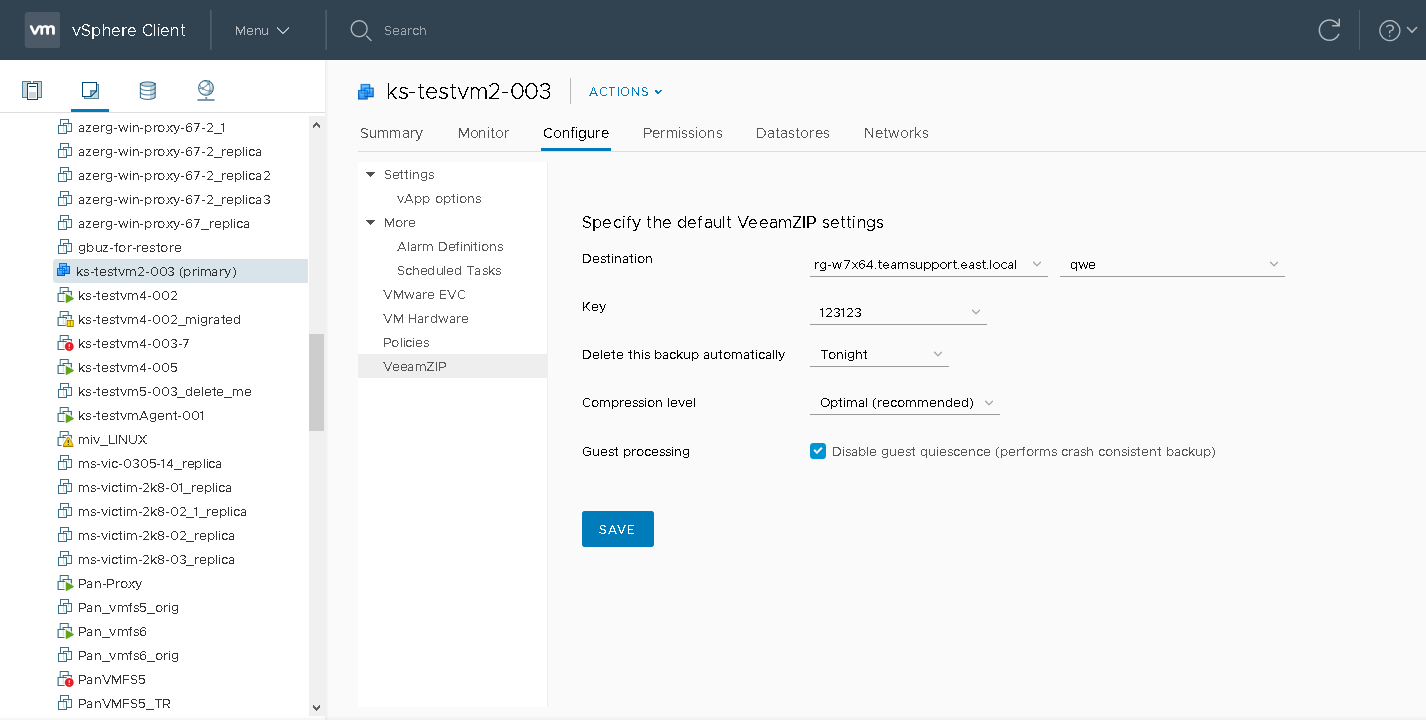Switch to the Summary tab
This screenshot has width=1426, height=720.
pyautogui.click(x=391, y=133)
